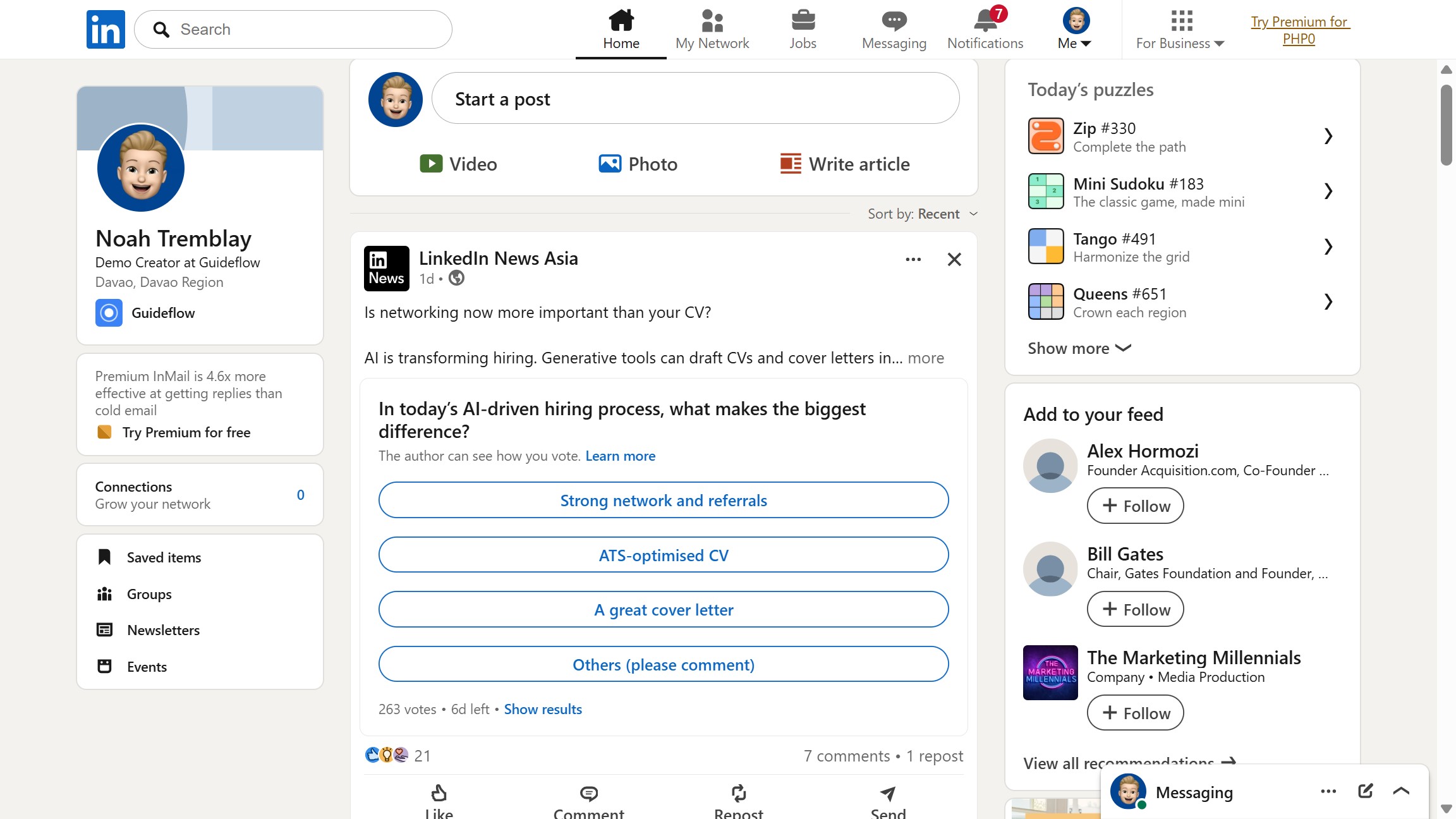Vote for A great cover letter

tap(664, 610)
